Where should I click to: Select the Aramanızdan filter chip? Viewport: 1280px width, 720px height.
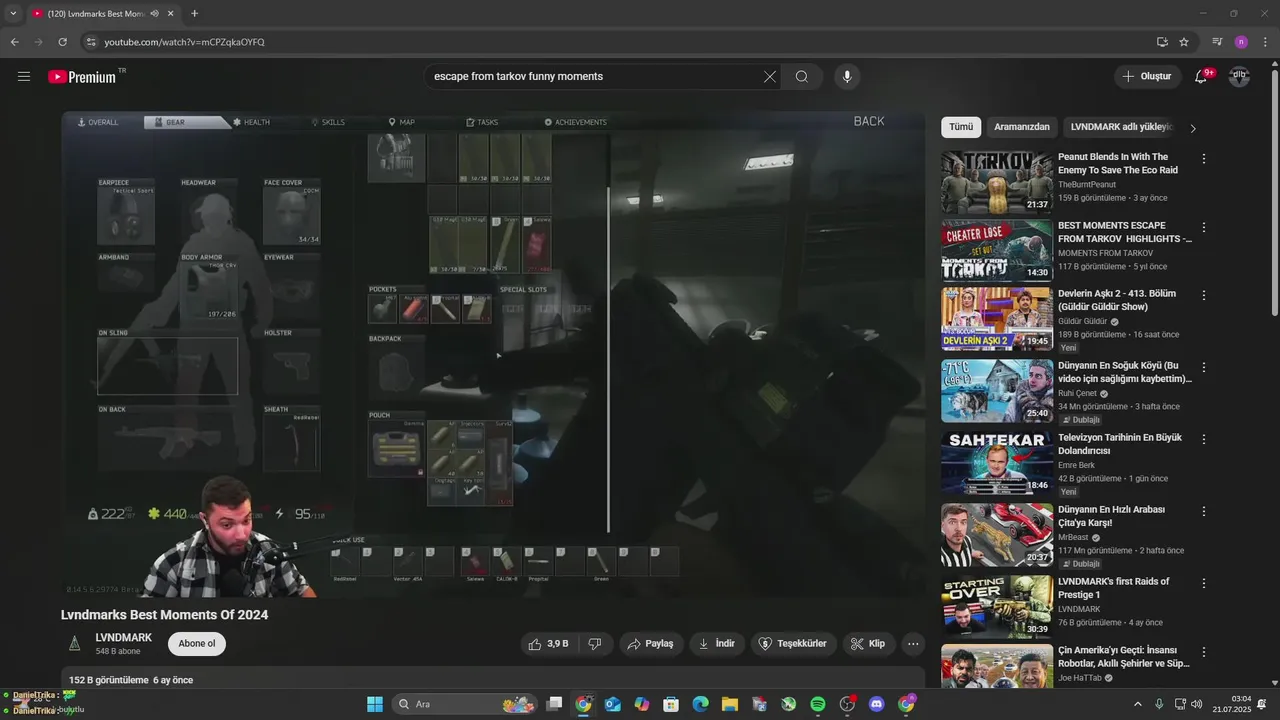(1022, 127)
